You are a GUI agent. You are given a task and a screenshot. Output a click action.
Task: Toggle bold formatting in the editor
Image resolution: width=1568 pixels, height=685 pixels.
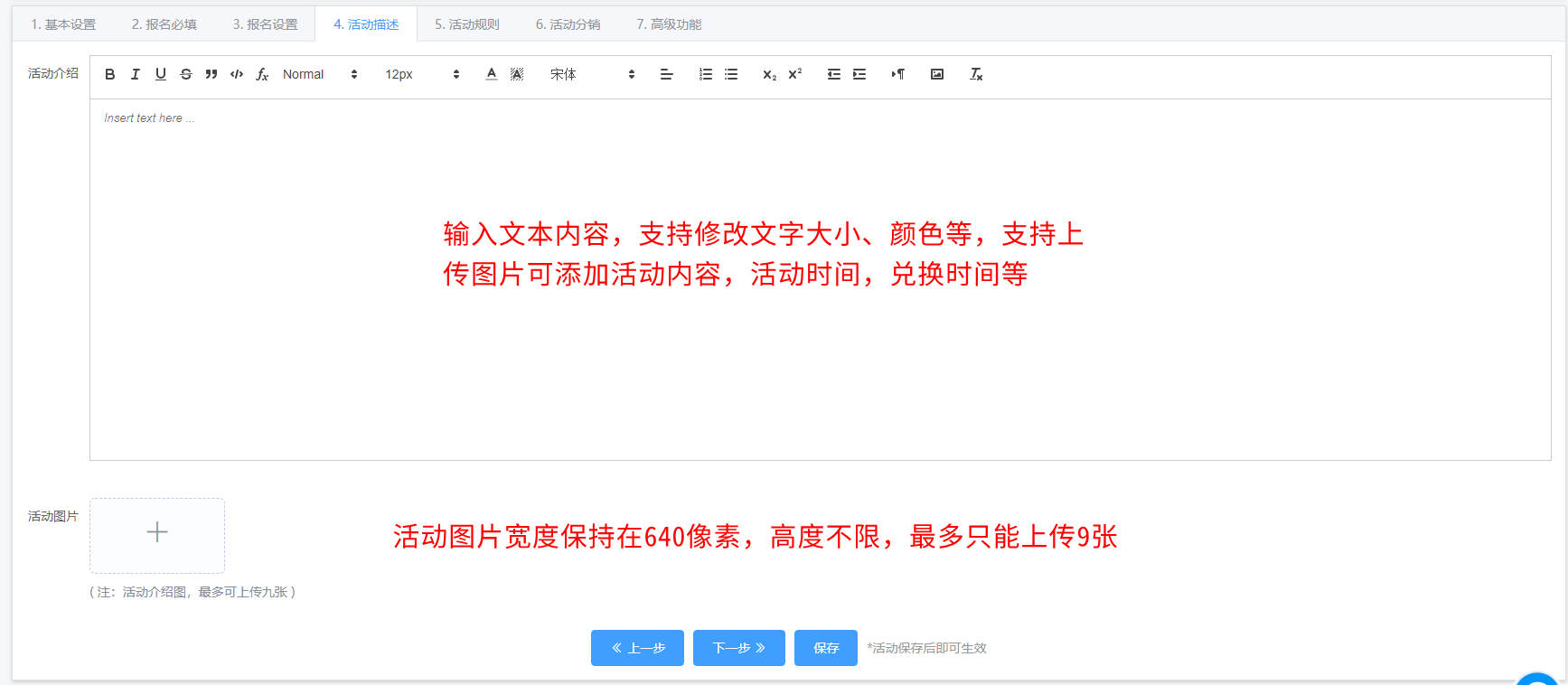tap(110, 74)
